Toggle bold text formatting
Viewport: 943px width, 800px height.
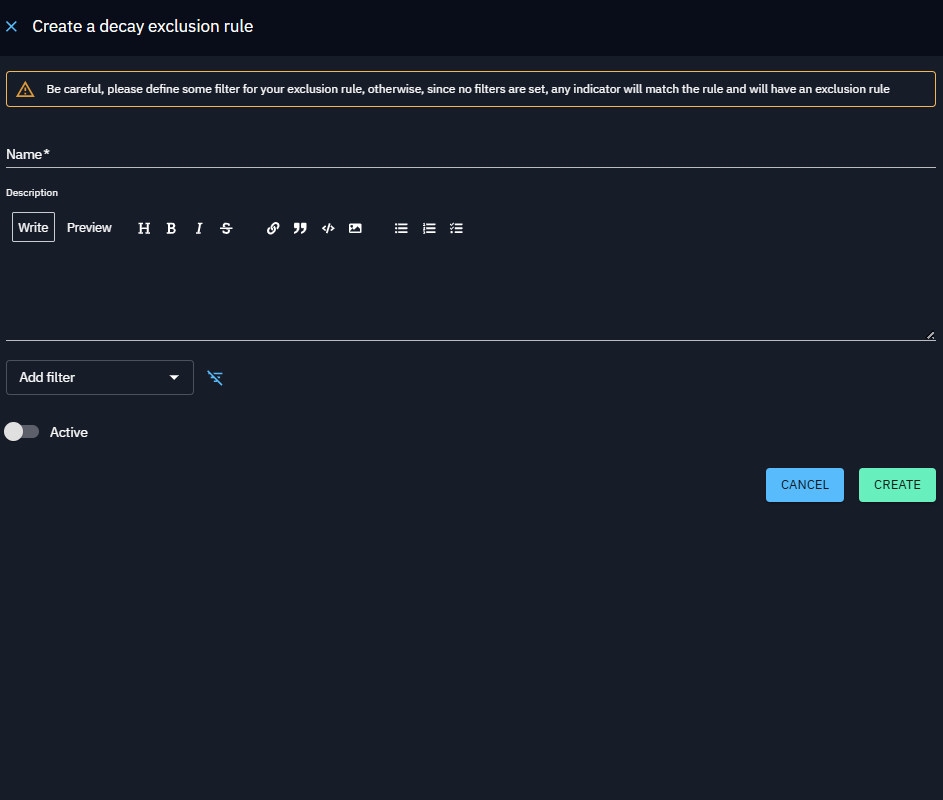(x=171, y=228)
